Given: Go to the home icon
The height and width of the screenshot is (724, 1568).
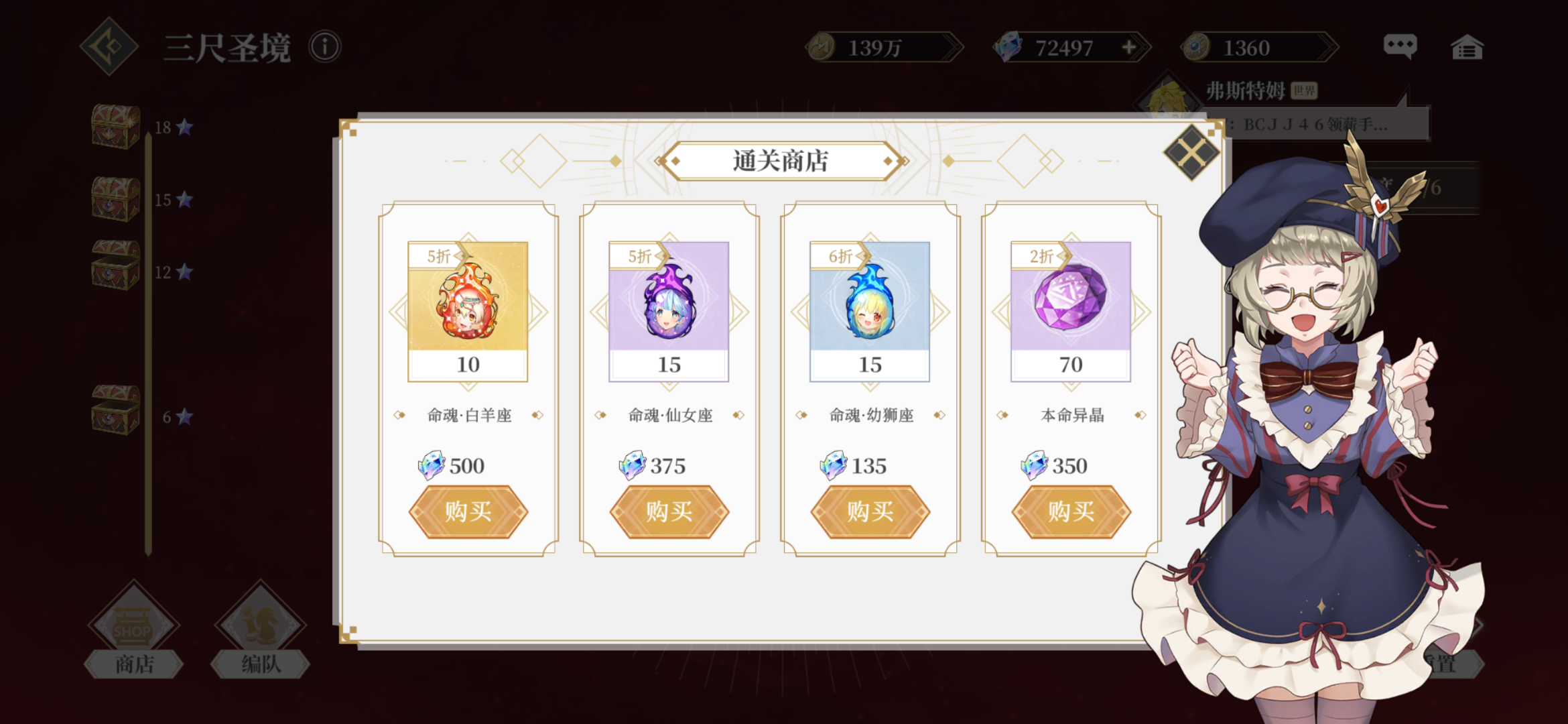Looking at the screenshot, I should pos(1467,47).
